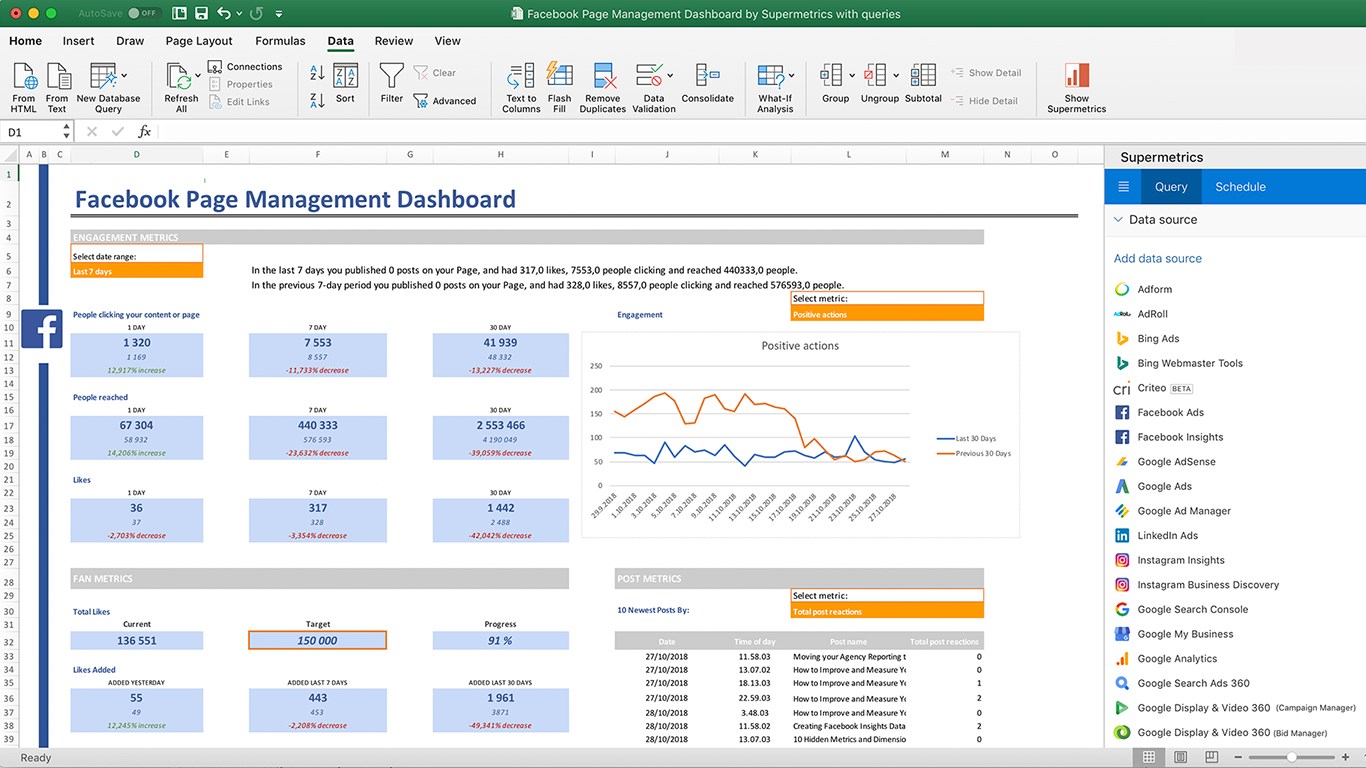The width and height of the screenshot is (1366, 768).
Task: Click the Consolidate icon
Action: [707, 78]
